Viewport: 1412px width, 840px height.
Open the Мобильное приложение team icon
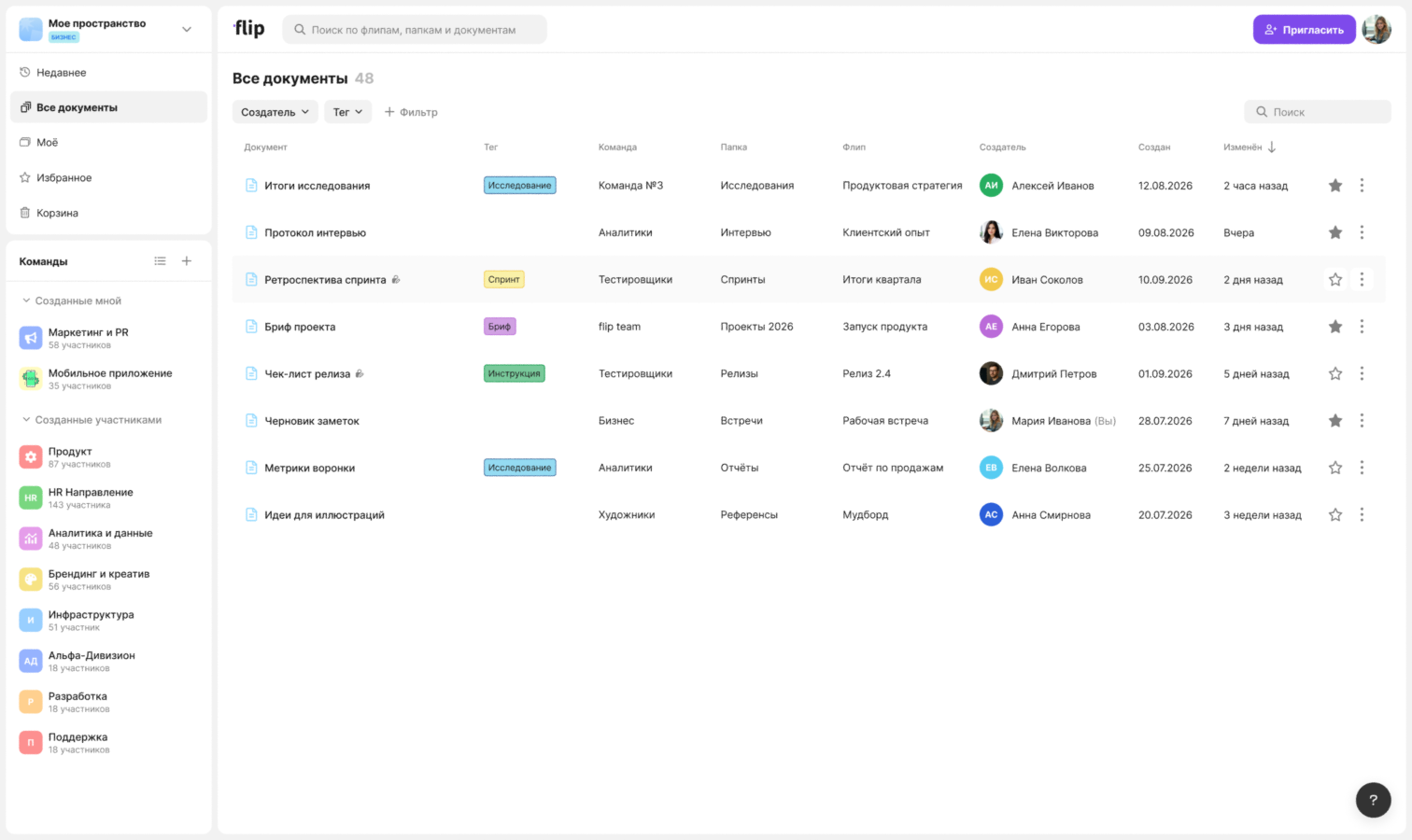pos(31,379)
